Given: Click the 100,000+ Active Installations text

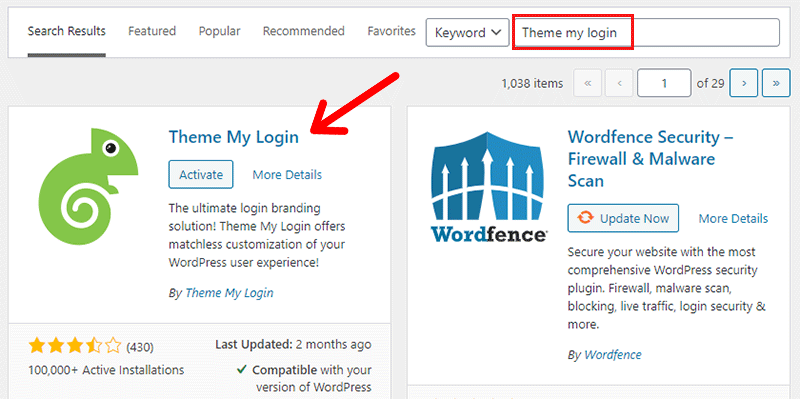Looking at the screenshot, I should (x=106, y=370).
